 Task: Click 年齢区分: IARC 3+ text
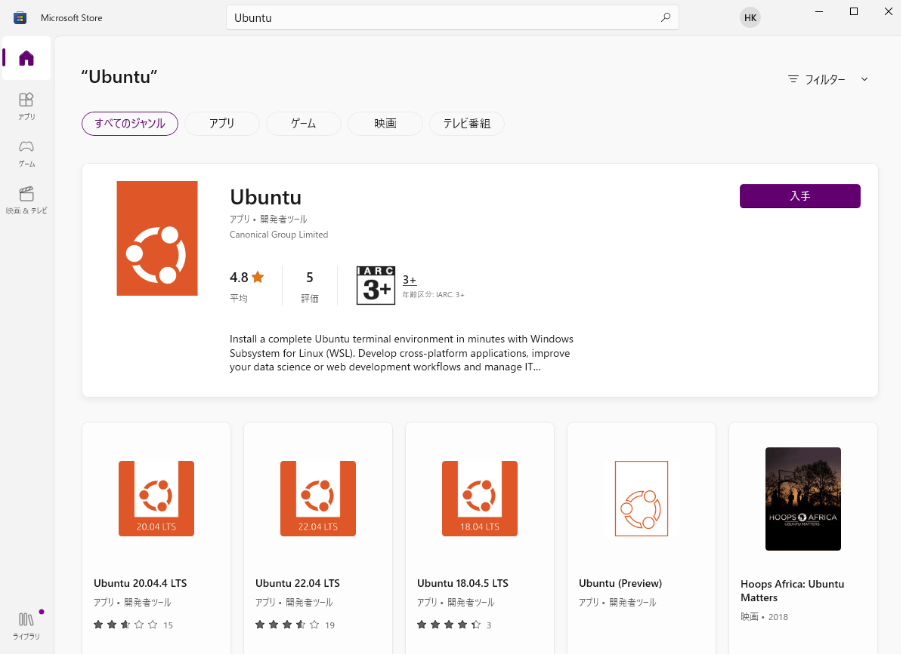(x=433, y=295)
